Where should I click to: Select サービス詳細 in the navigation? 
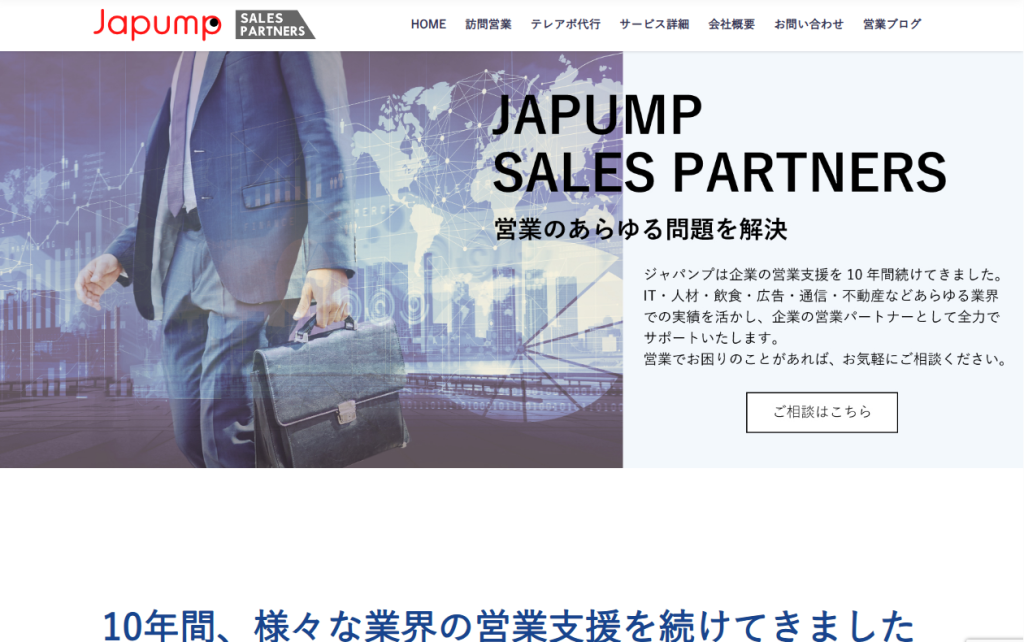click(654, 24)
